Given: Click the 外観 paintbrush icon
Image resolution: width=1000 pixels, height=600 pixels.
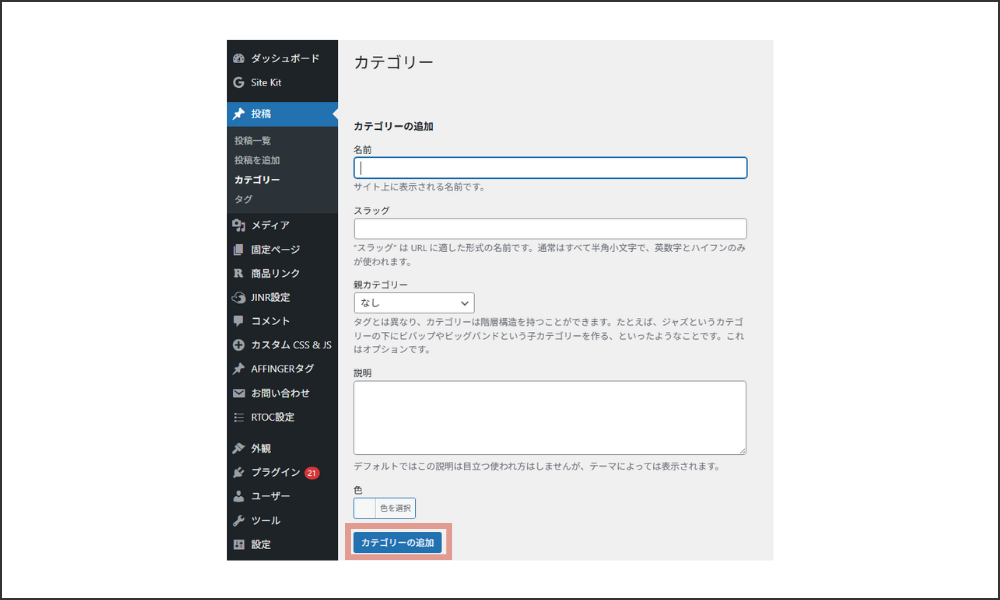Looking at the screenshot, I should point(239,448).
